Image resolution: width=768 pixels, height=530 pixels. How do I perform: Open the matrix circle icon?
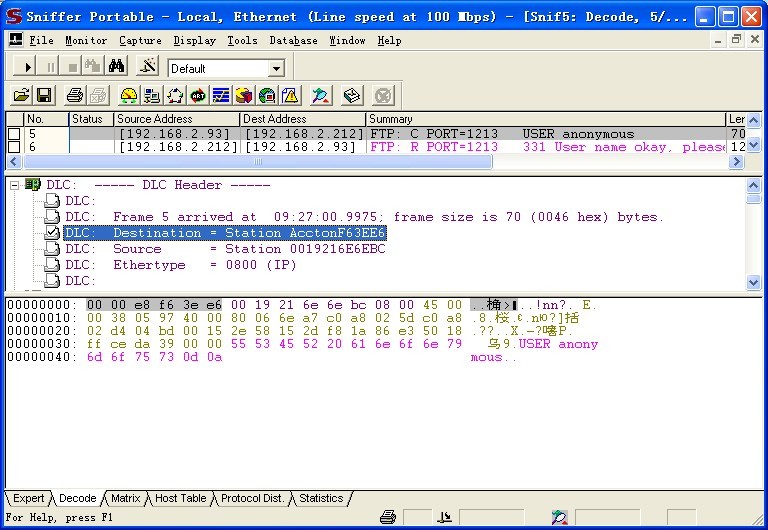[x=175, y=95]
